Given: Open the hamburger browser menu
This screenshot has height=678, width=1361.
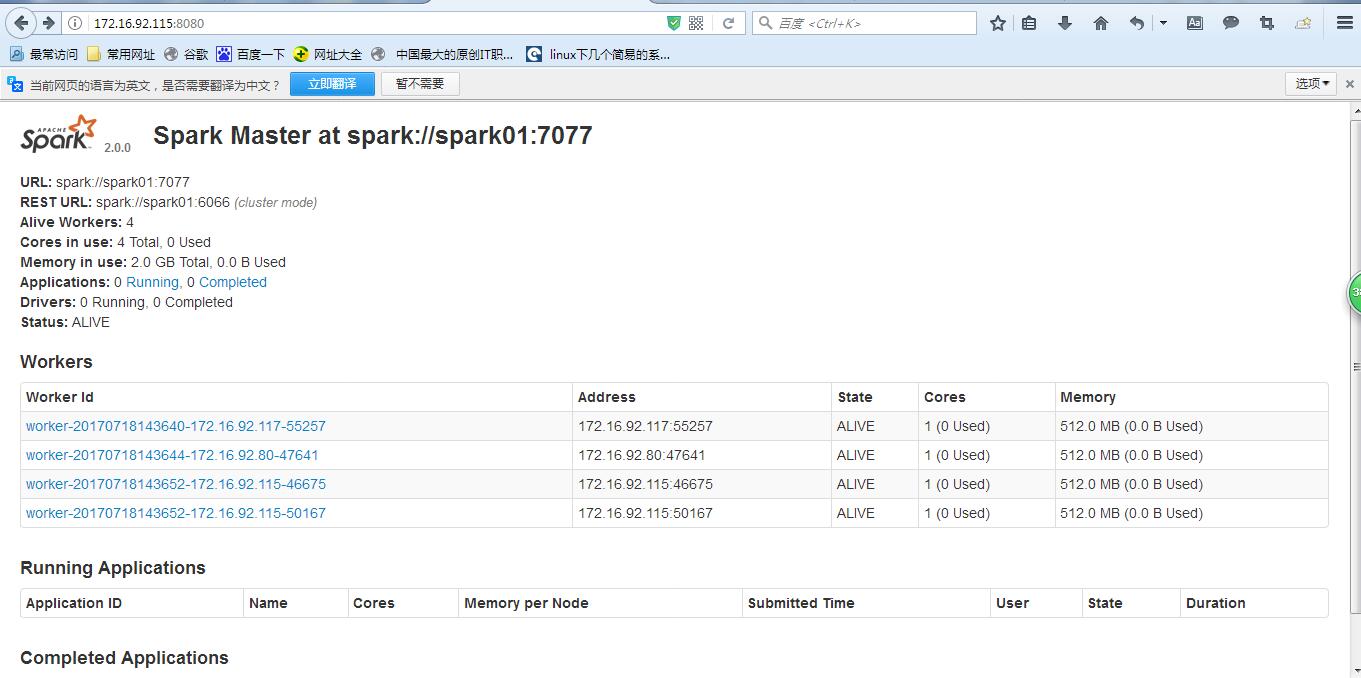Looking at the screenshot, I should pyautogui.click(x=1345, y=23).
